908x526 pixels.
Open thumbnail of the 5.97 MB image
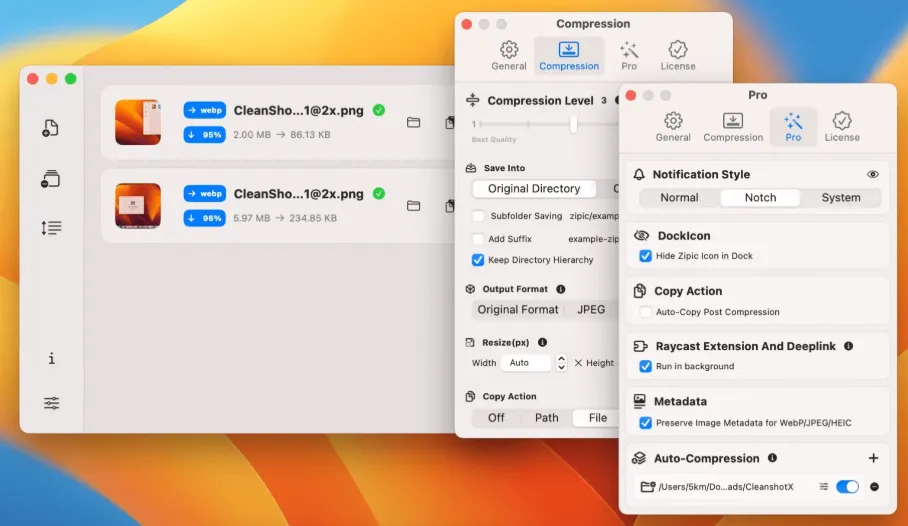[138, 206]
